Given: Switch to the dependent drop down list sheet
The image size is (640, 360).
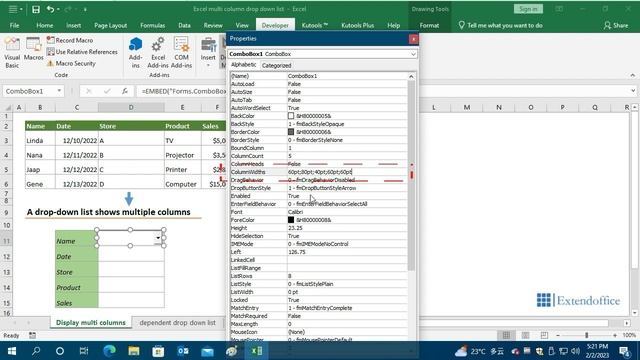Looking at the screenshot, I should [x=178, y=322].
